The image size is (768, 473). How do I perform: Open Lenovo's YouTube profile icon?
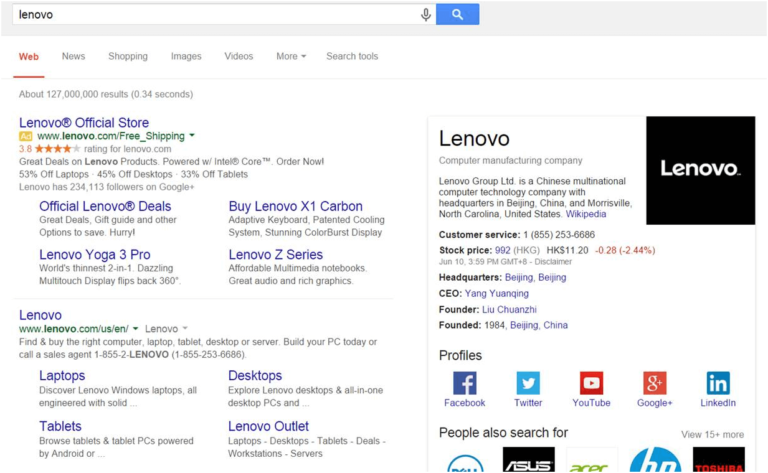click(591, 383)
